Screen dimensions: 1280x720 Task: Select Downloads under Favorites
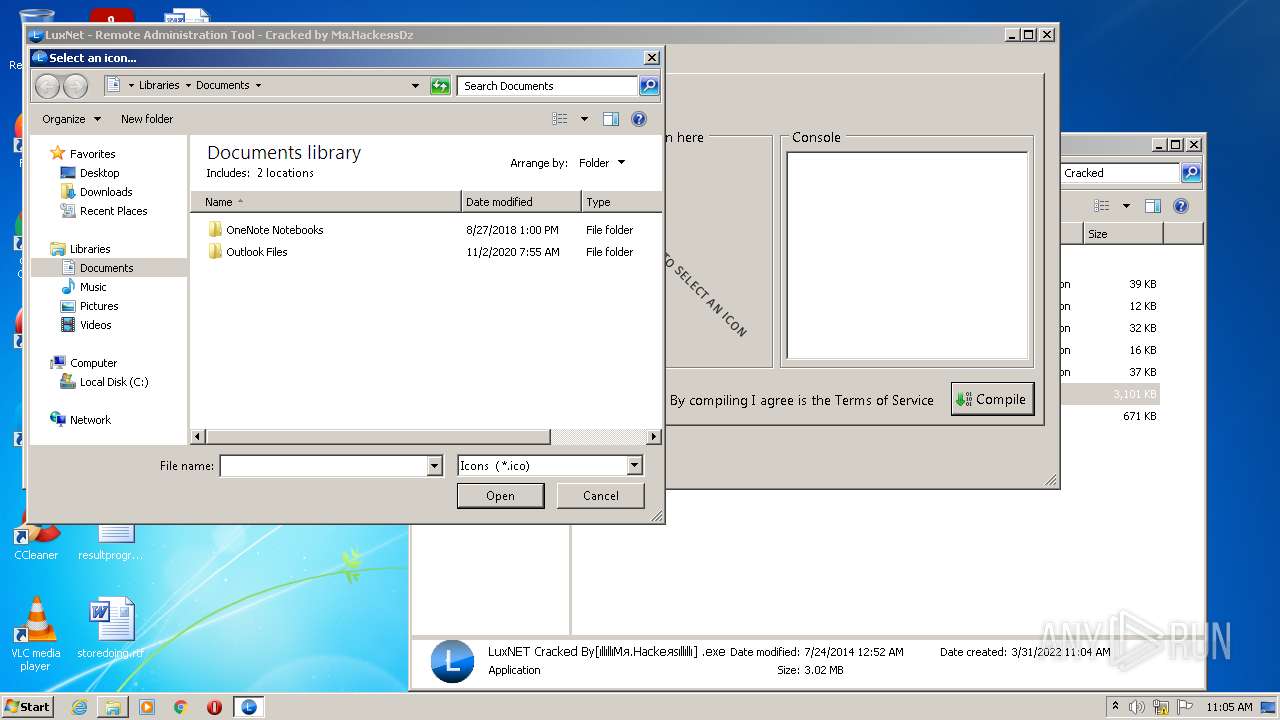point(106,192)
